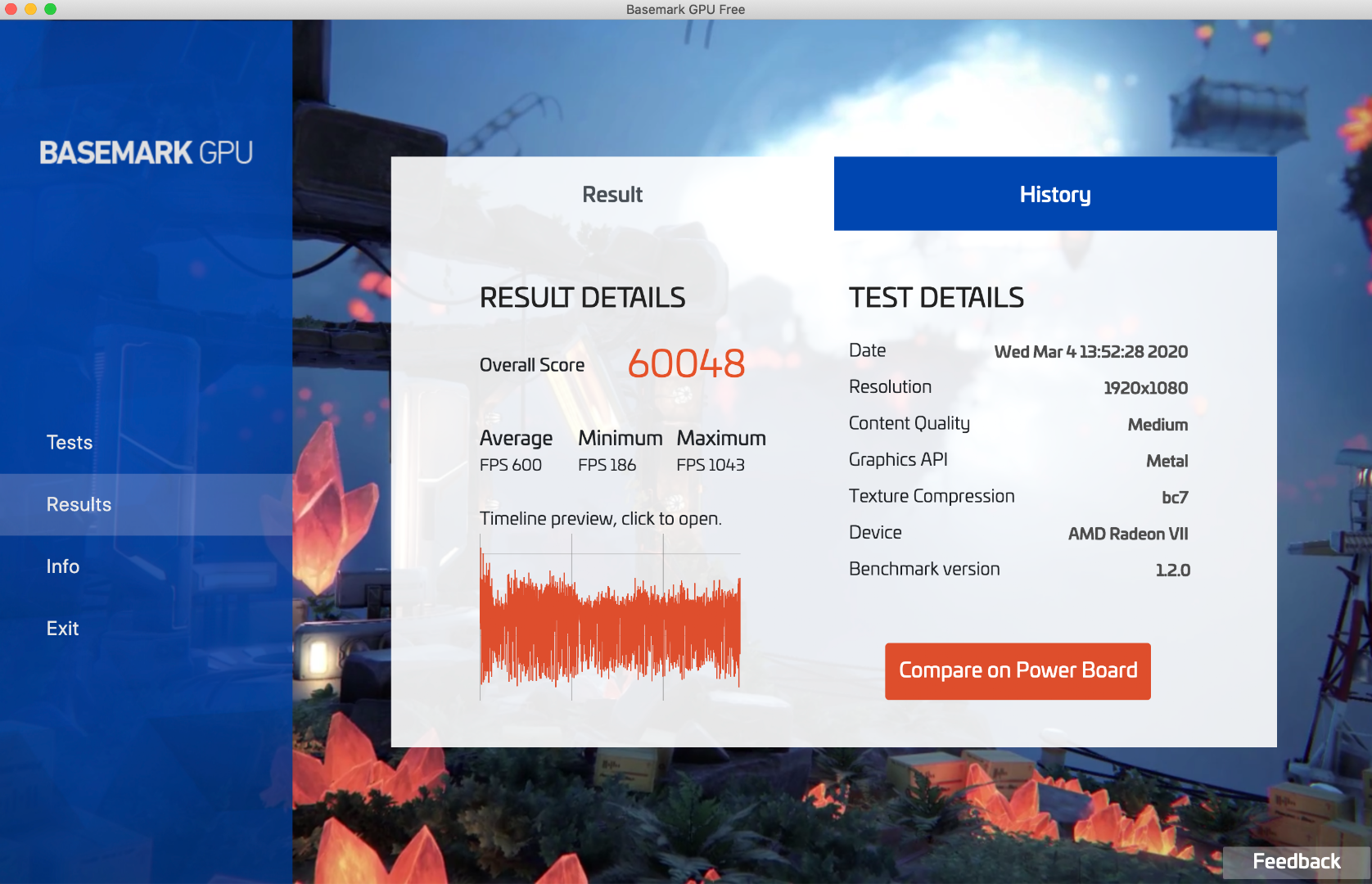Click the Texture Compression value bc7
This screenshot has width=1372, height=884.
coord(1175,498)
